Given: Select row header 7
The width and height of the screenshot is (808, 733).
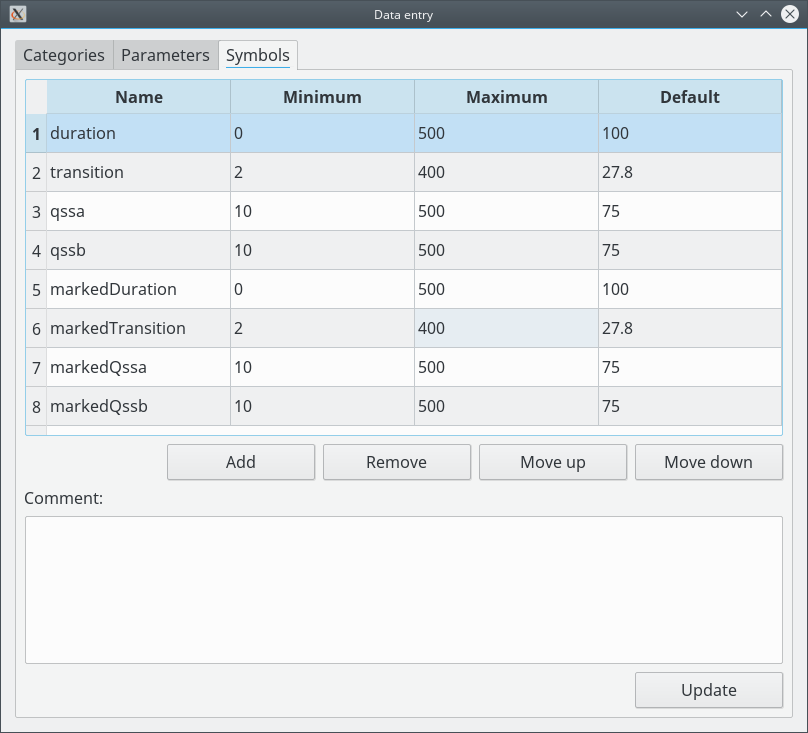Looking at the screenshot, I should point(36,367).
